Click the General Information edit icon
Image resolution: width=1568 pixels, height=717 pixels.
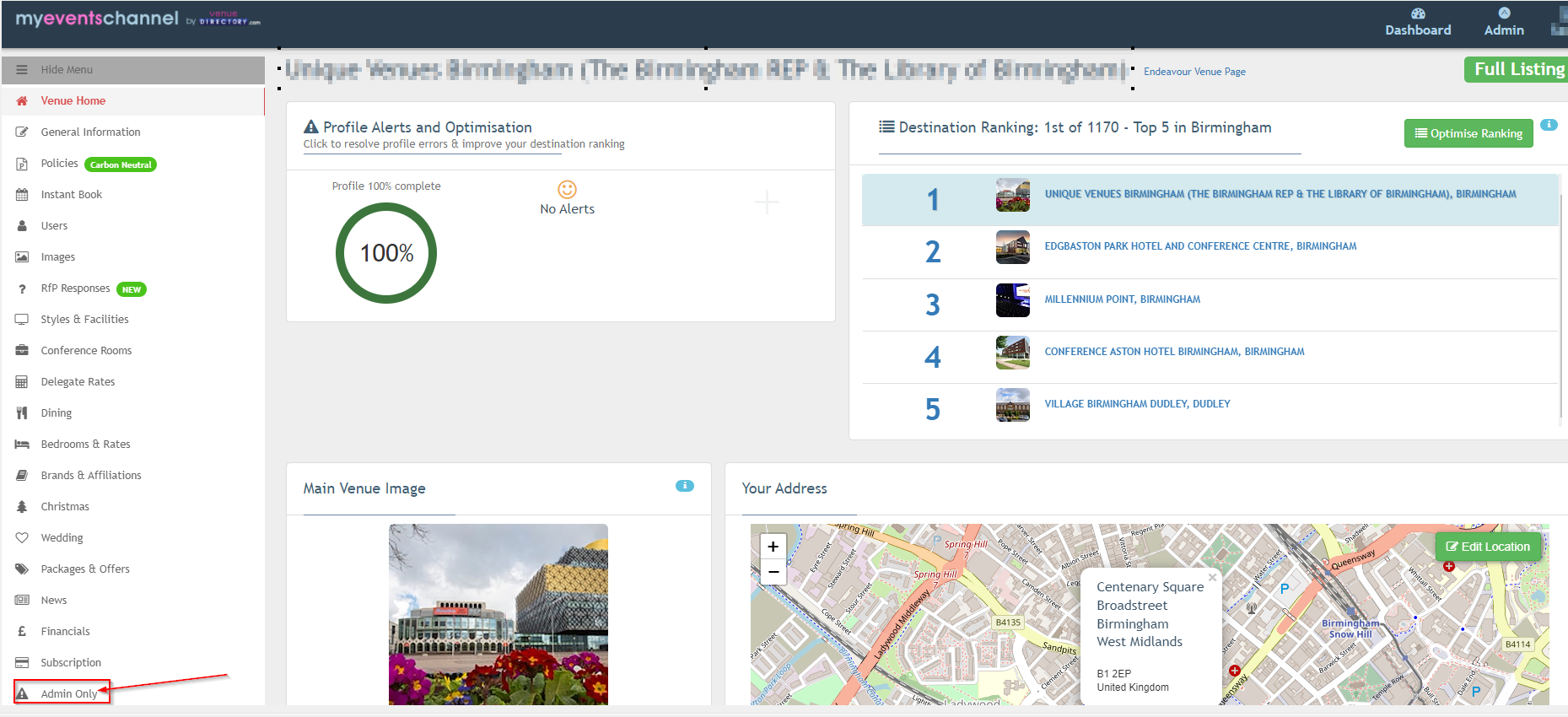click(22, 132)
